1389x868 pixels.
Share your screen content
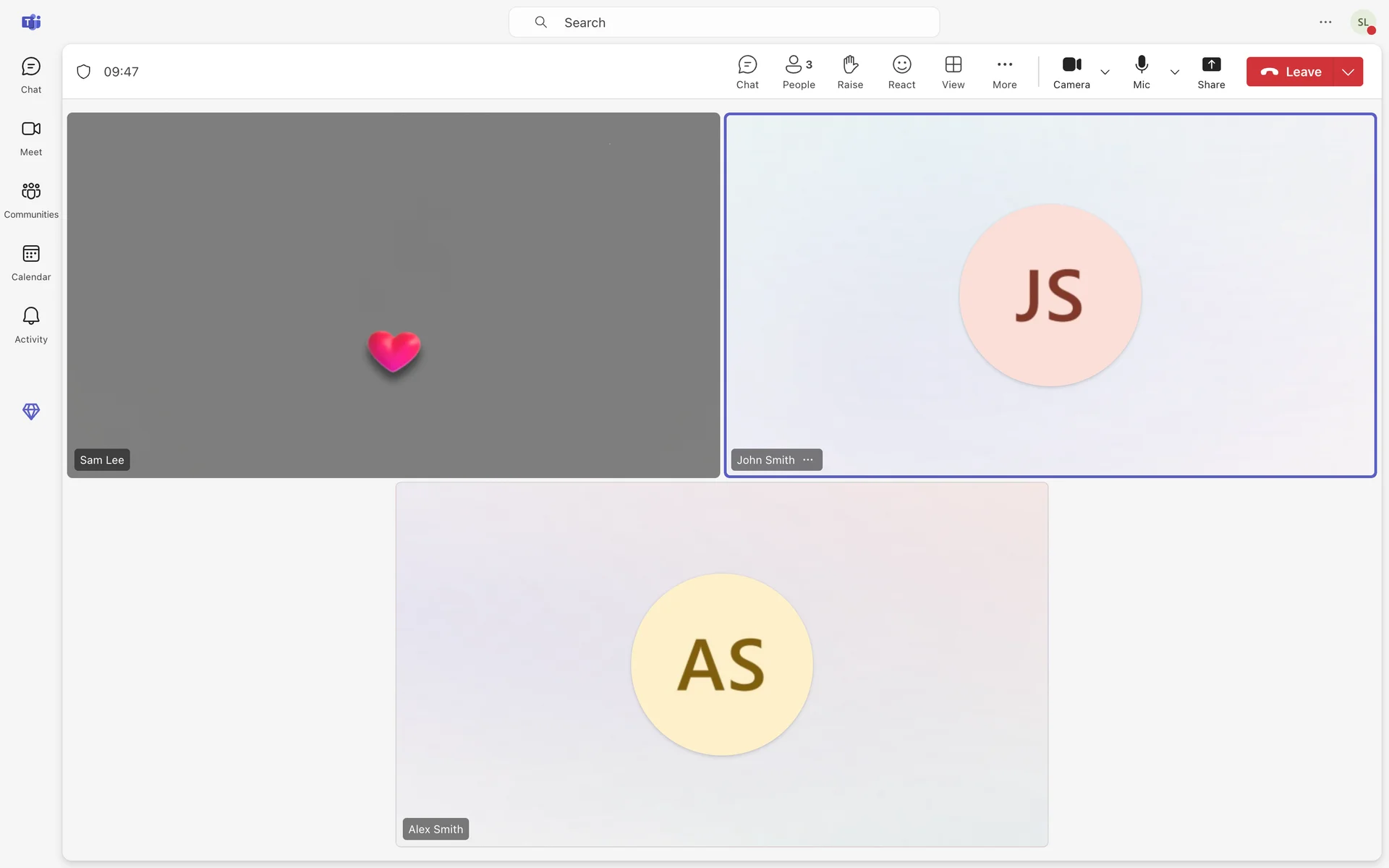1210,72
